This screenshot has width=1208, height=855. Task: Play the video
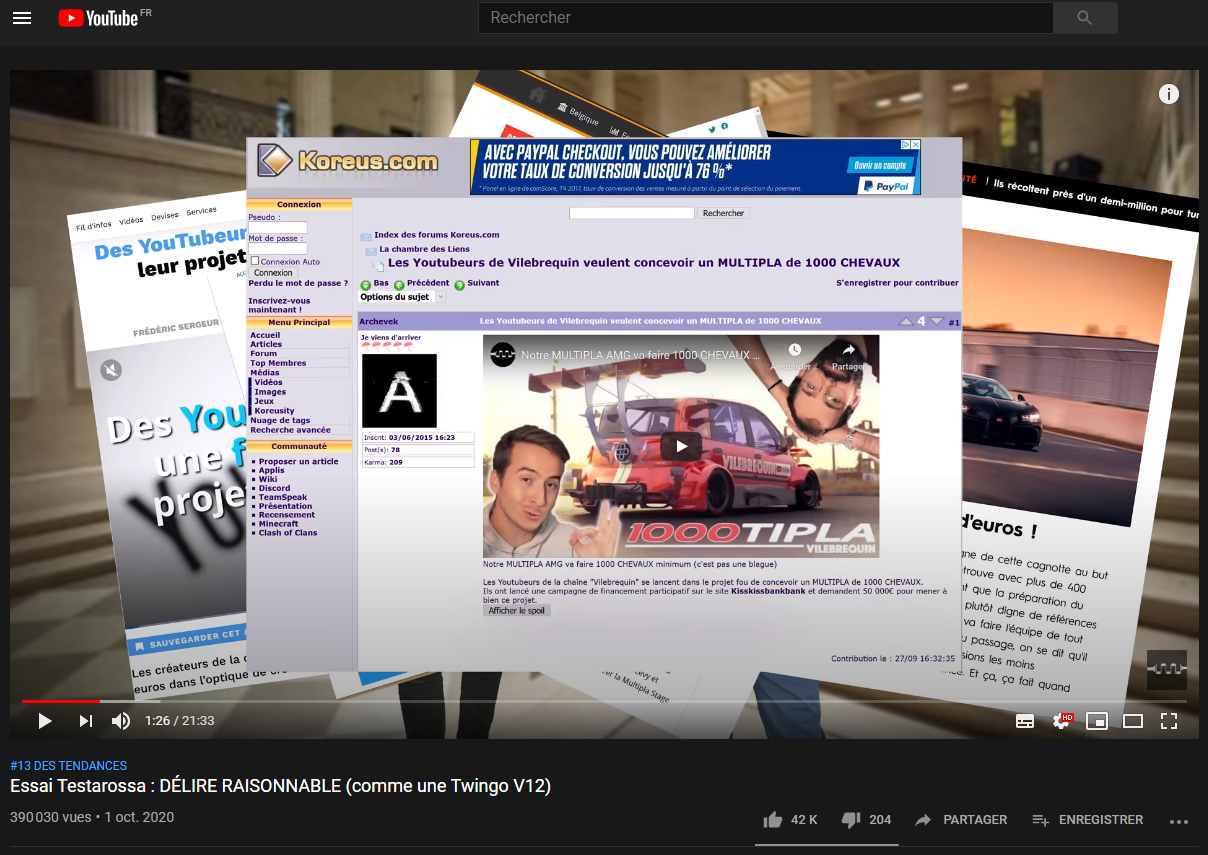[44, 720]
